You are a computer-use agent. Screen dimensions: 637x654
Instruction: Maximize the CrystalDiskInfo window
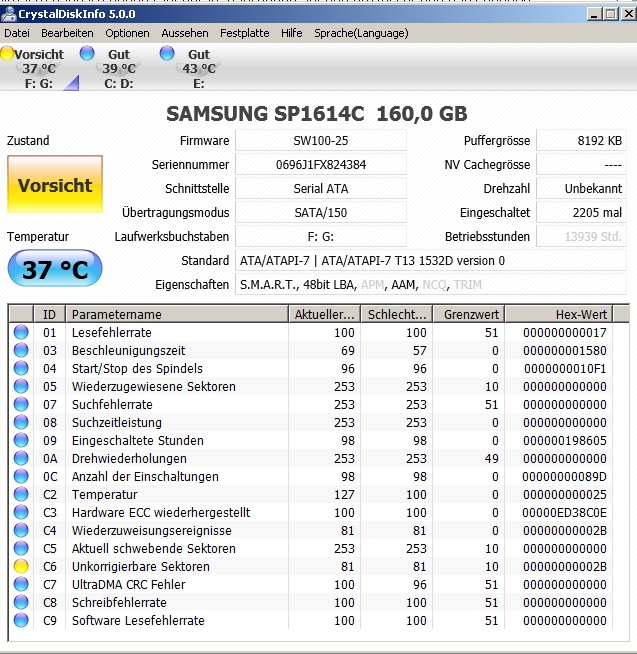point(611,14)
